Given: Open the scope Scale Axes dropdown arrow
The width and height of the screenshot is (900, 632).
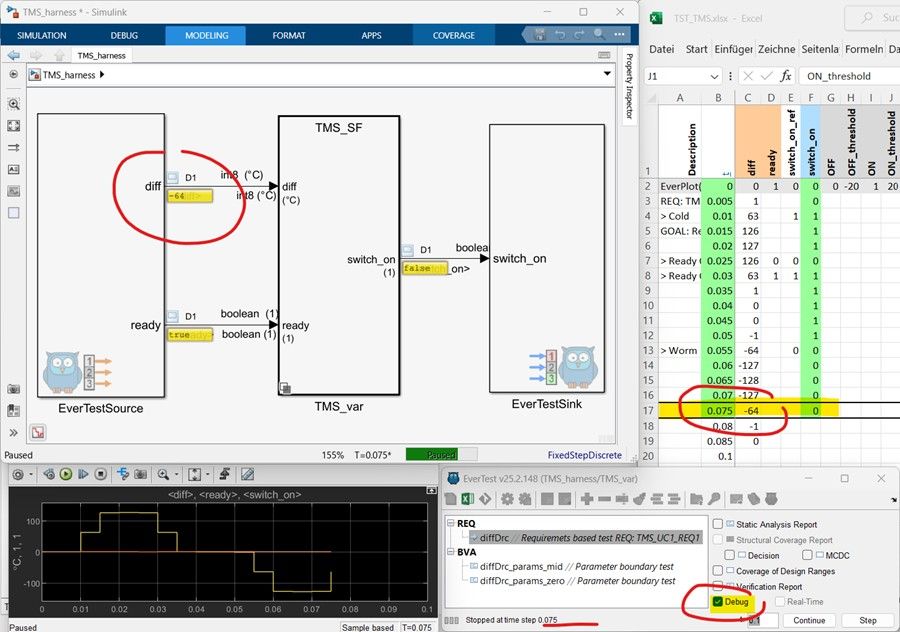Looking at the screenshot, I should (x=208, y=474).
